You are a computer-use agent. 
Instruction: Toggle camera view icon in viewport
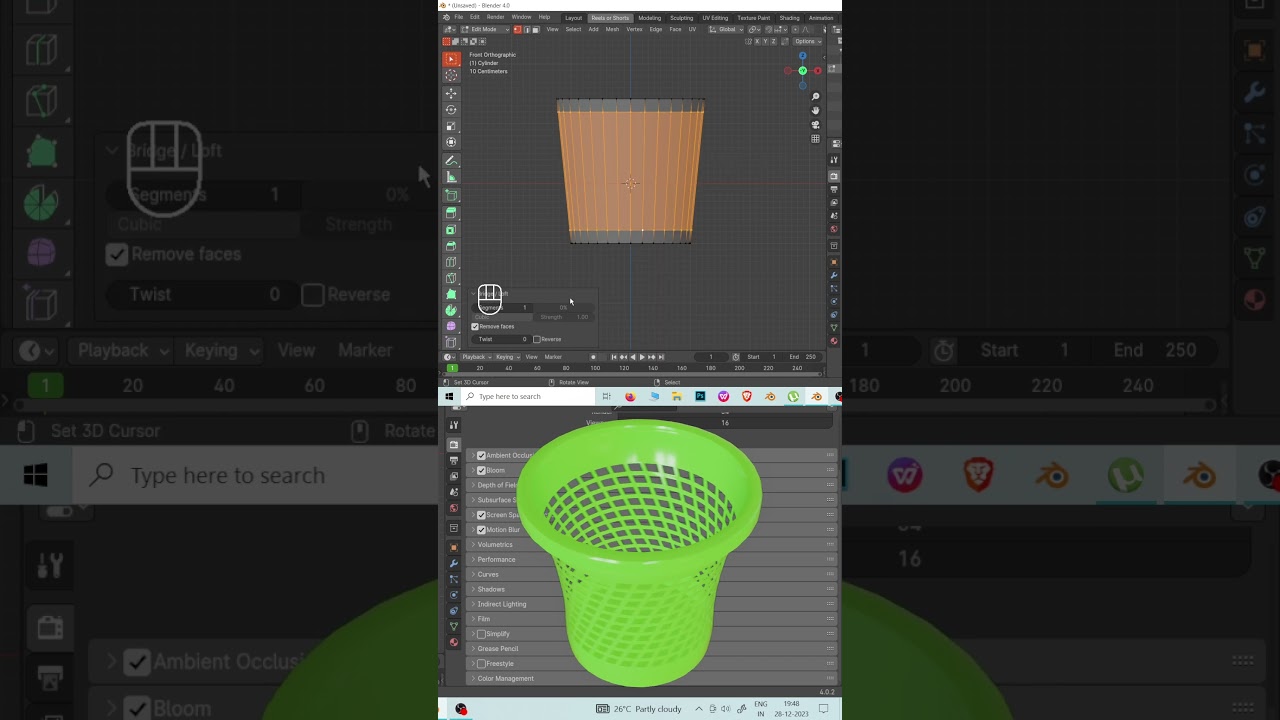[816, 125]
